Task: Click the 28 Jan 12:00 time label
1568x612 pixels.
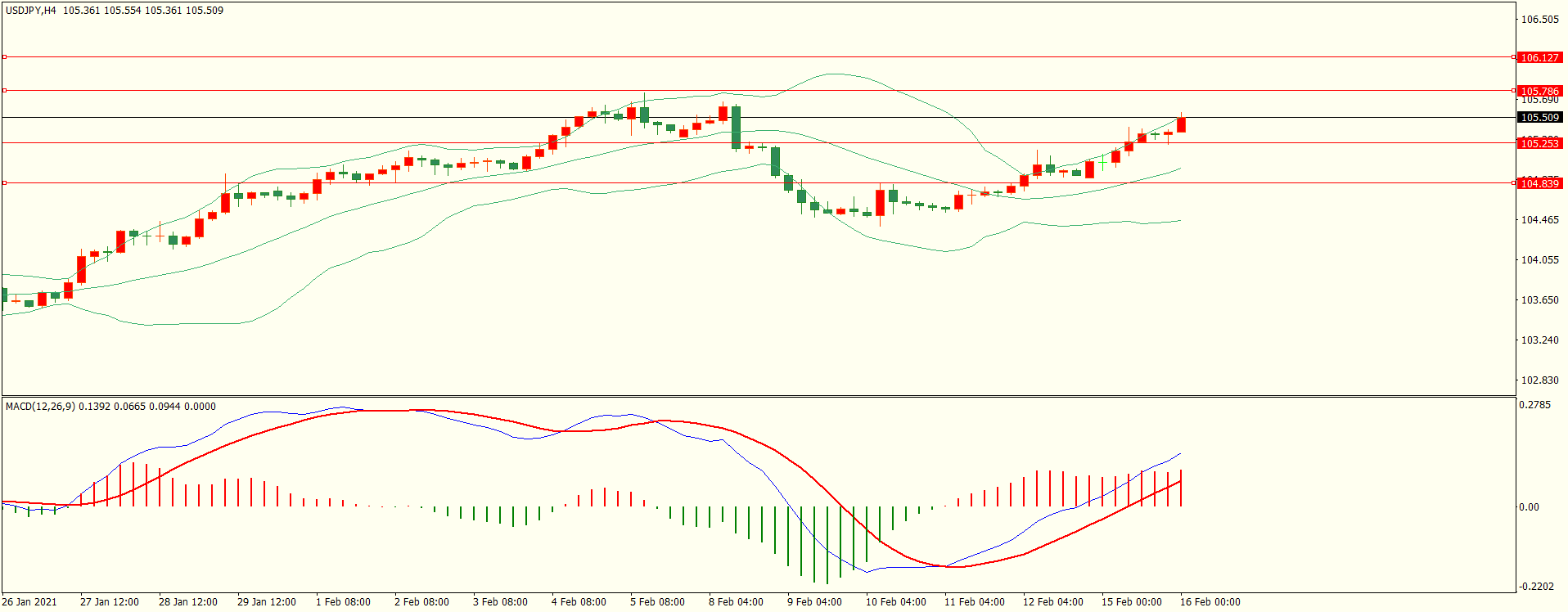Action: click(x=188, y=601)
